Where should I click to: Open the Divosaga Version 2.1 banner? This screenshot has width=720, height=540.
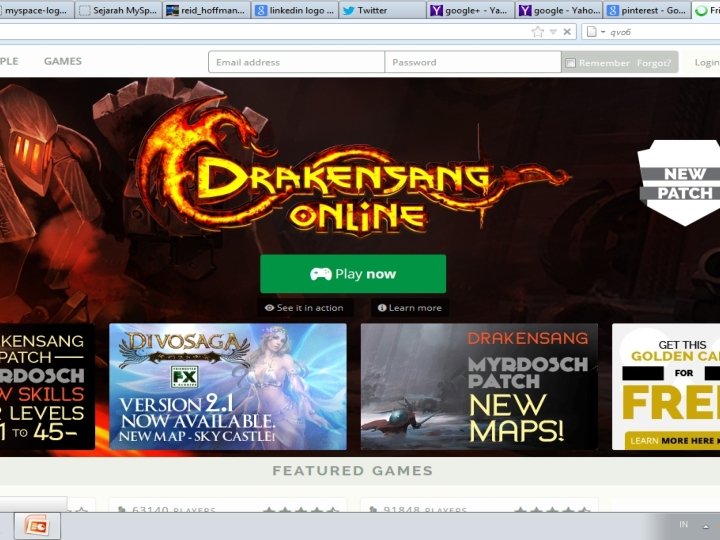click(228, 387)
